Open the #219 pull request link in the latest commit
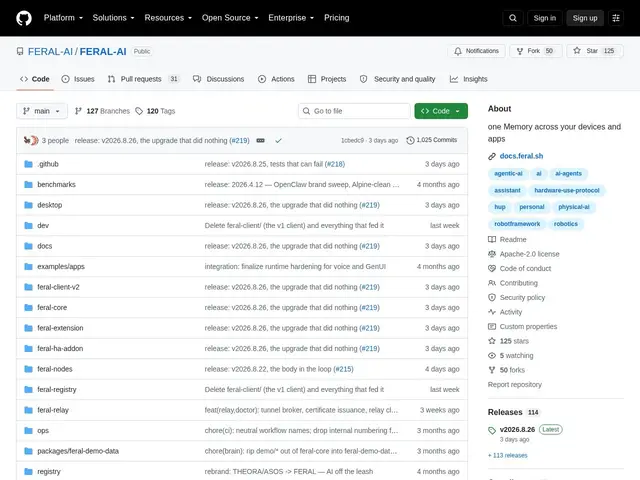 [239, 140]
